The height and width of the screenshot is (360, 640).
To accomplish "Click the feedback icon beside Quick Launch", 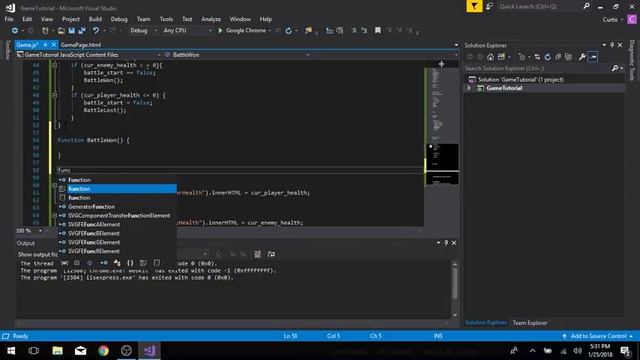I will tap(489, 6).
